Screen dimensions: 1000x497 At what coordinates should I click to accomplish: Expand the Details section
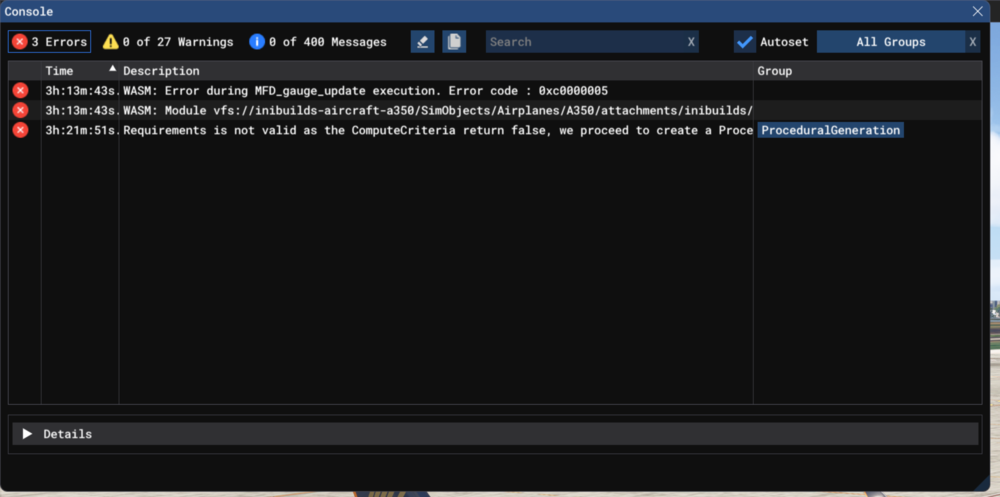coord(28,434)
